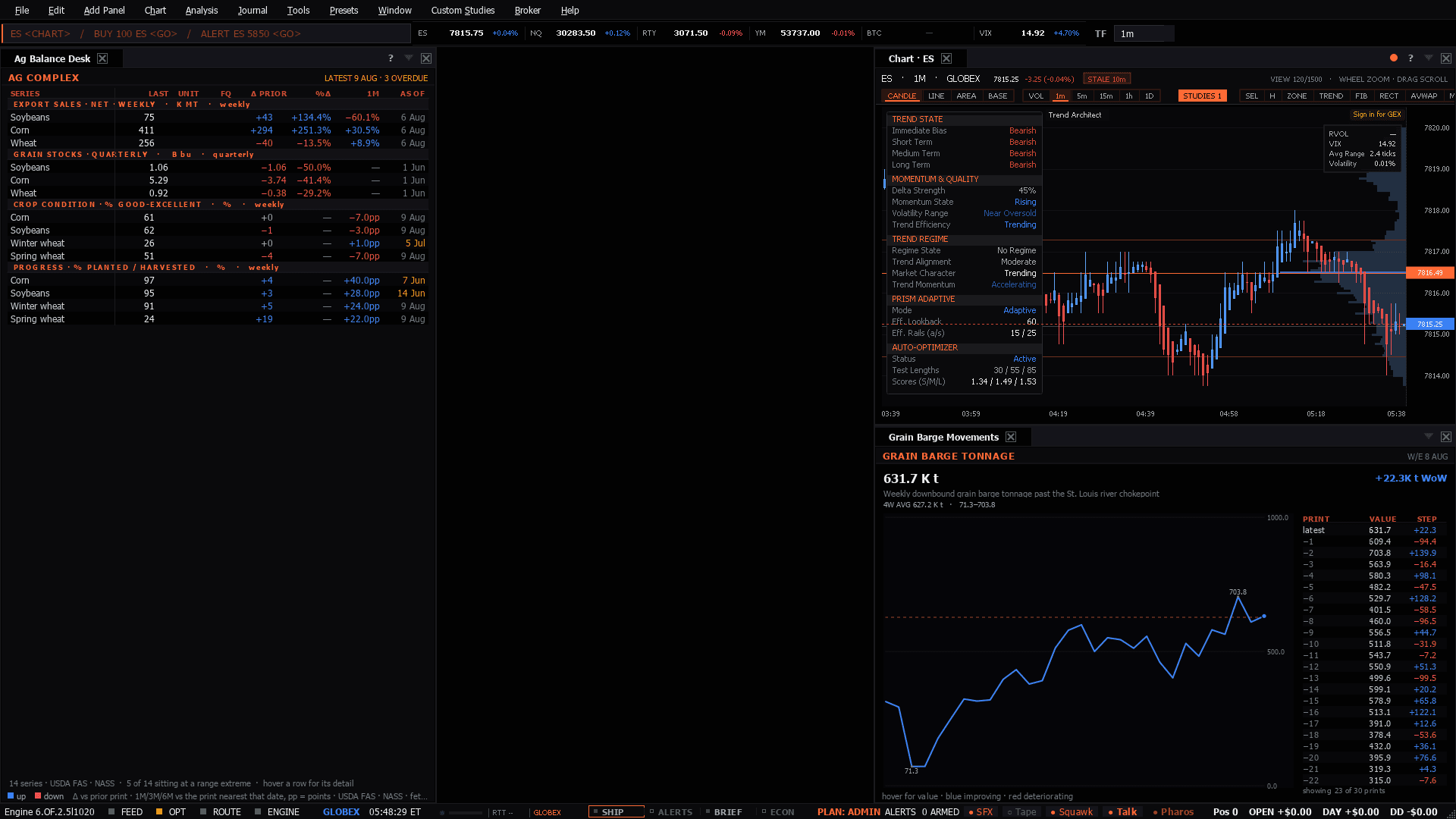The image size is (1456, 819).
Task: Select the SEL drawing tool
Action: [1252, 96]
